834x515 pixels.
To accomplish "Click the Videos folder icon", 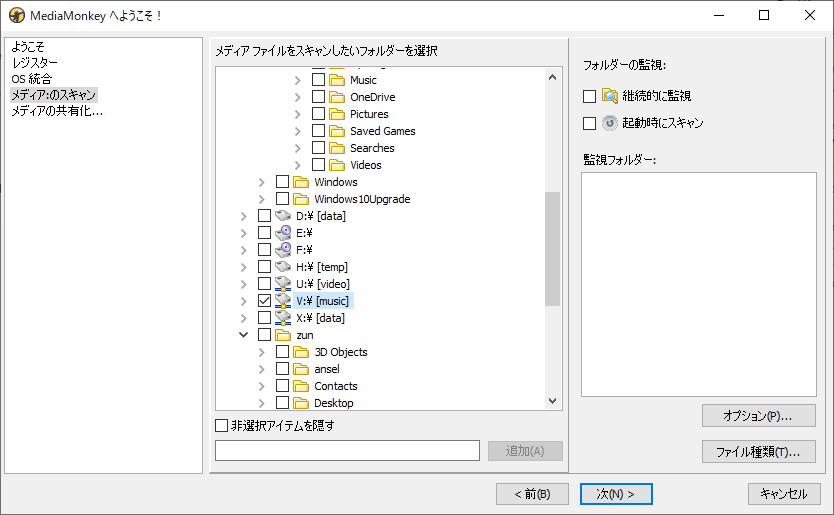I will 337,165.
